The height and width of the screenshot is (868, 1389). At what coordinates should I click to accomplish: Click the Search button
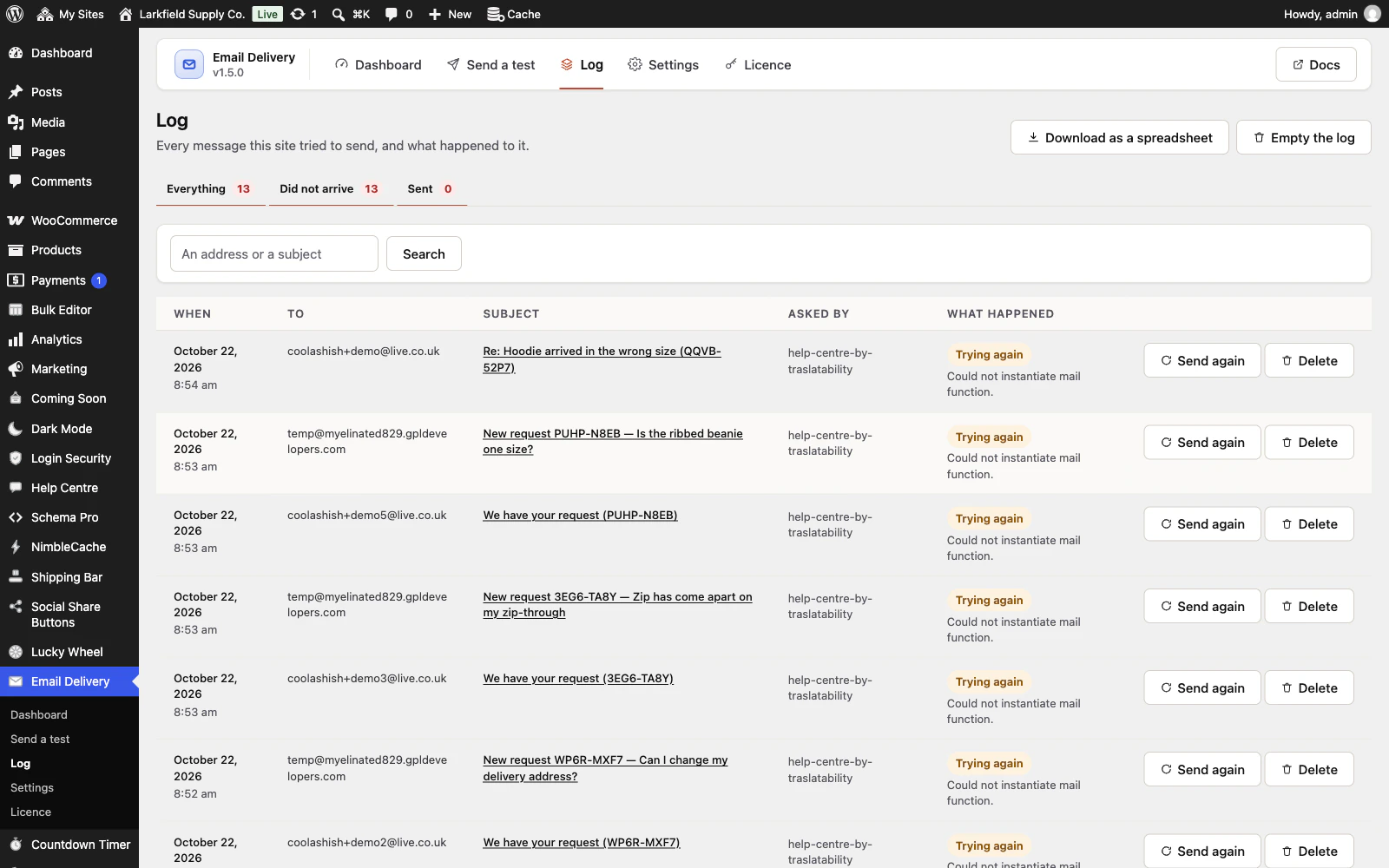424,253
